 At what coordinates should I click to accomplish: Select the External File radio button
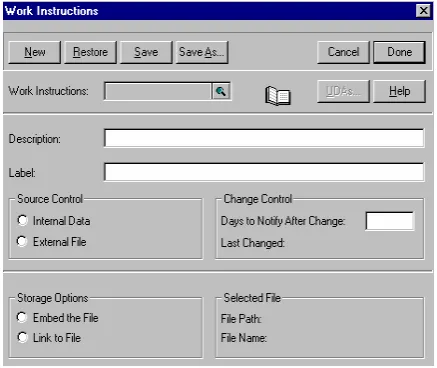tap(22, 241)
